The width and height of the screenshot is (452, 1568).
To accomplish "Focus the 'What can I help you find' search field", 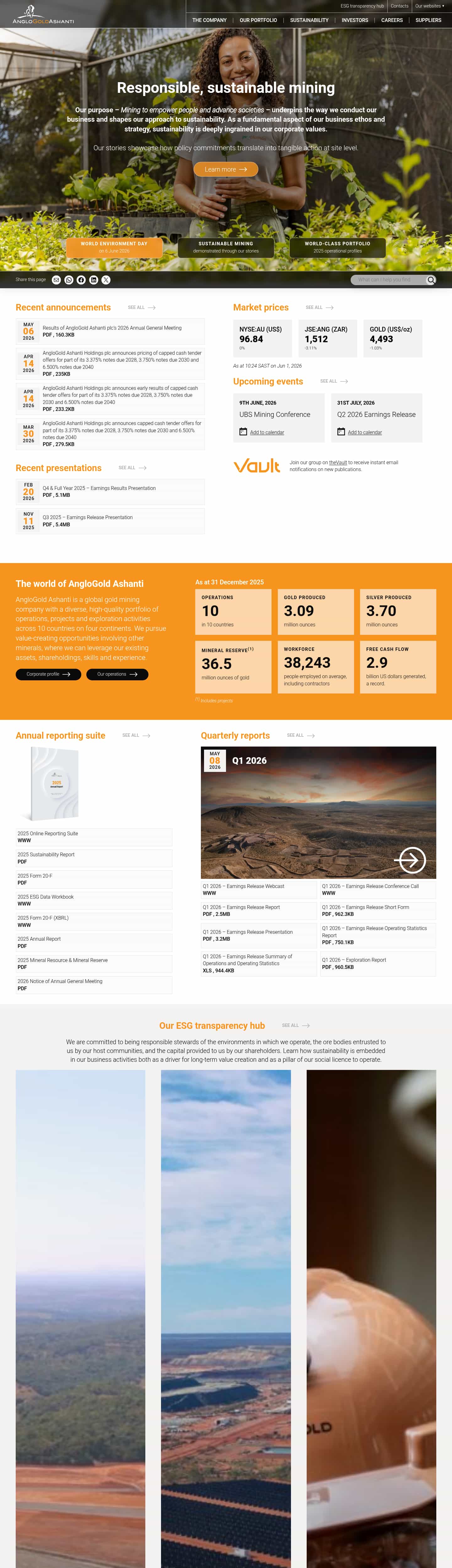I will coord(389,280).
